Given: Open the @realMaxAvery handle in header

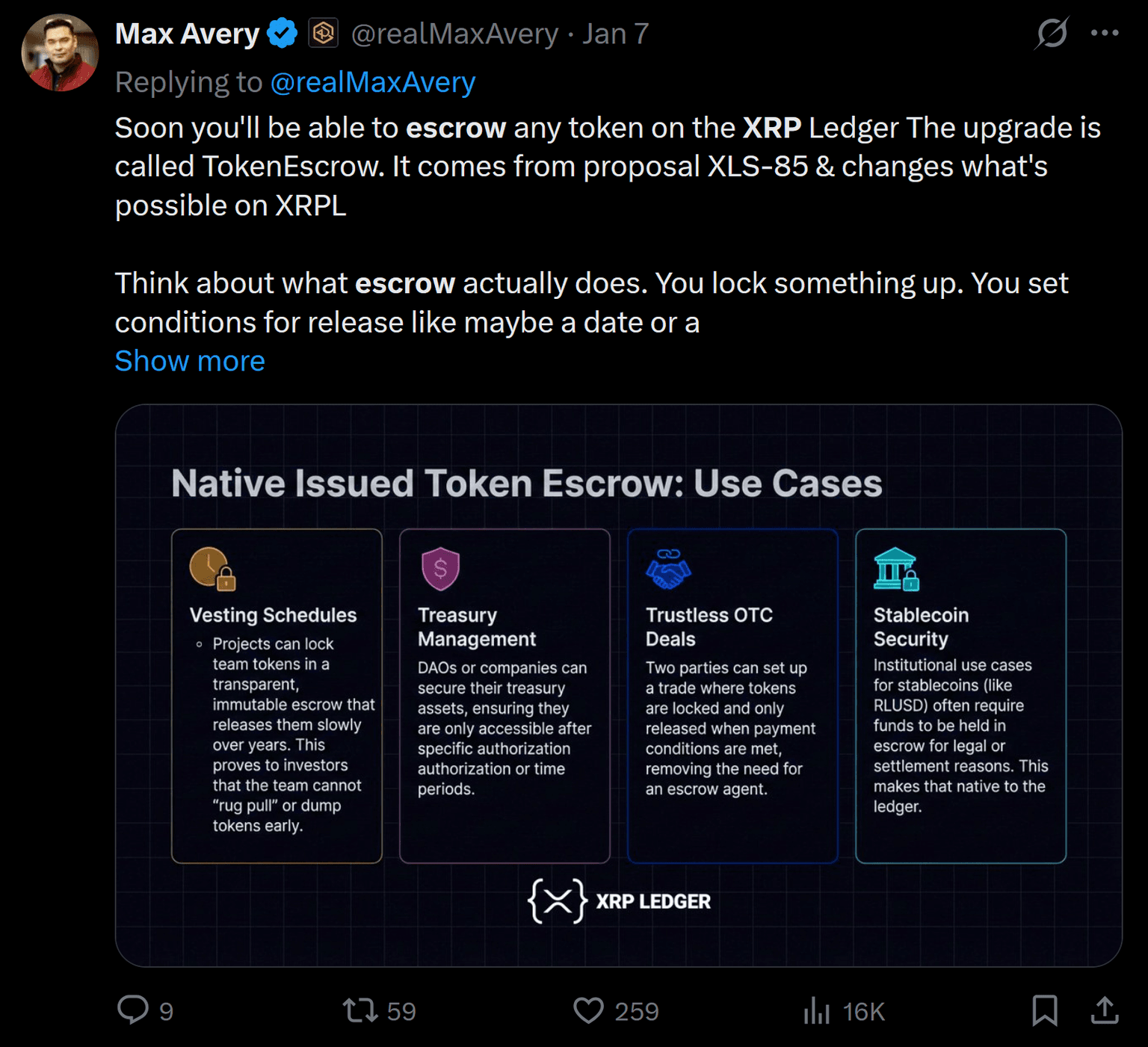Looking at the screenshot, I should (454, 34).
